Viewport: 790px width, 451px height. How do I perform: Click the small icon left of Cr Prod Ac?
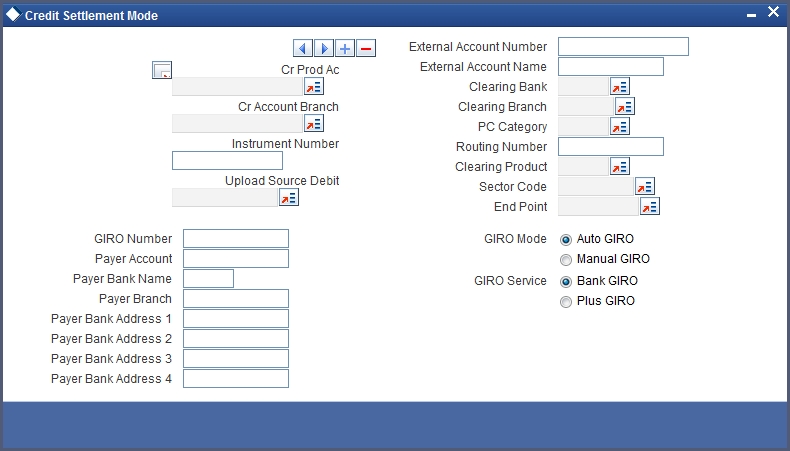[162, 70]
